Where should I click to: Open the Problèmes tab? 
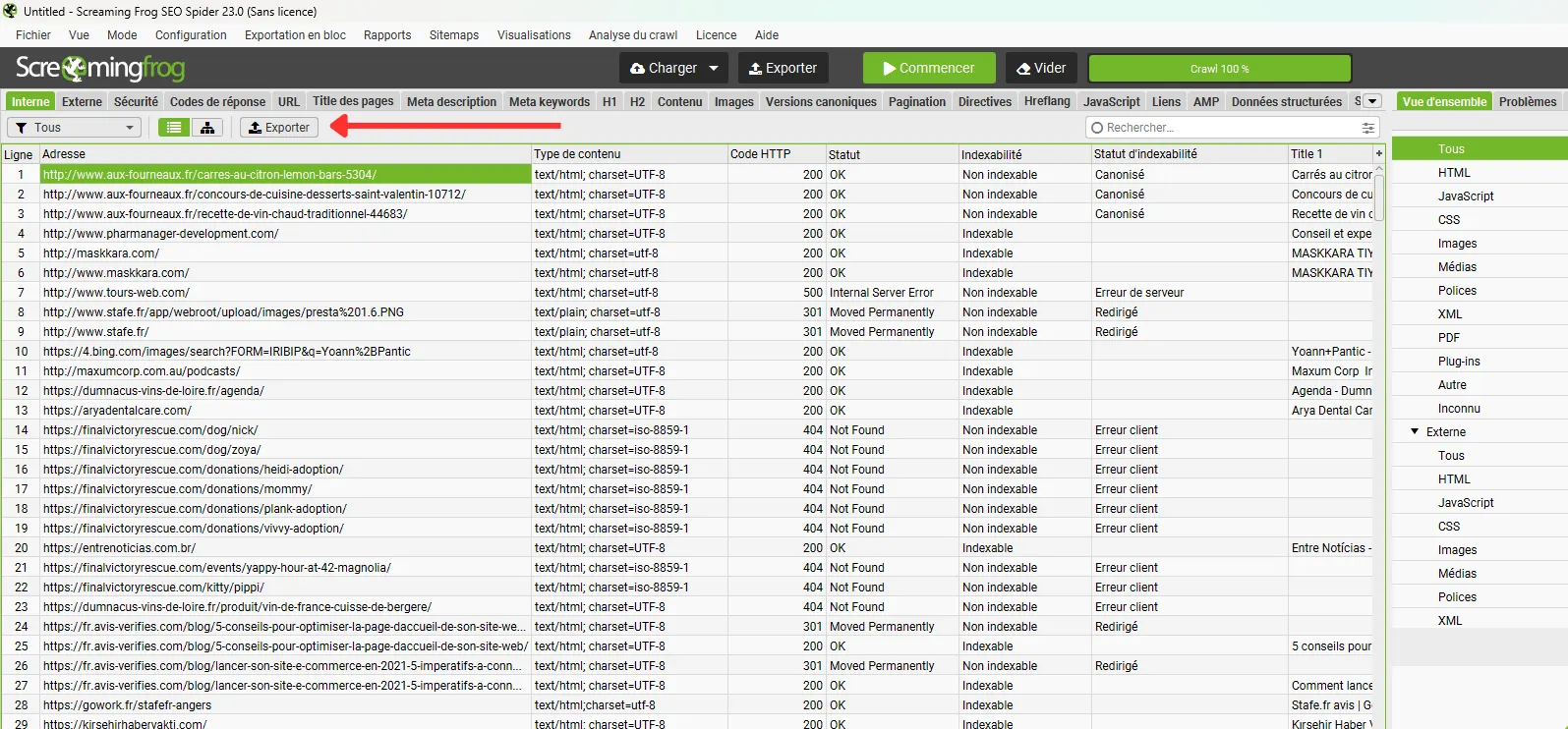(1528, 101)
